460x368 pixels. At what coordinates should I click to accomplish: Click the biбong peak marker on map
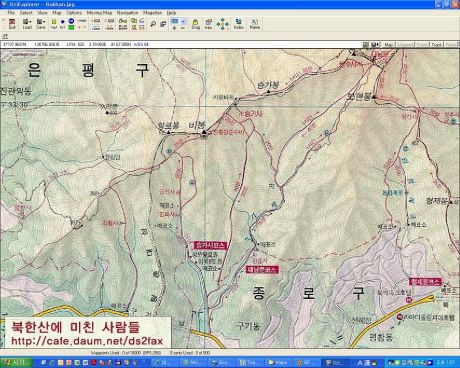(204, 132)
